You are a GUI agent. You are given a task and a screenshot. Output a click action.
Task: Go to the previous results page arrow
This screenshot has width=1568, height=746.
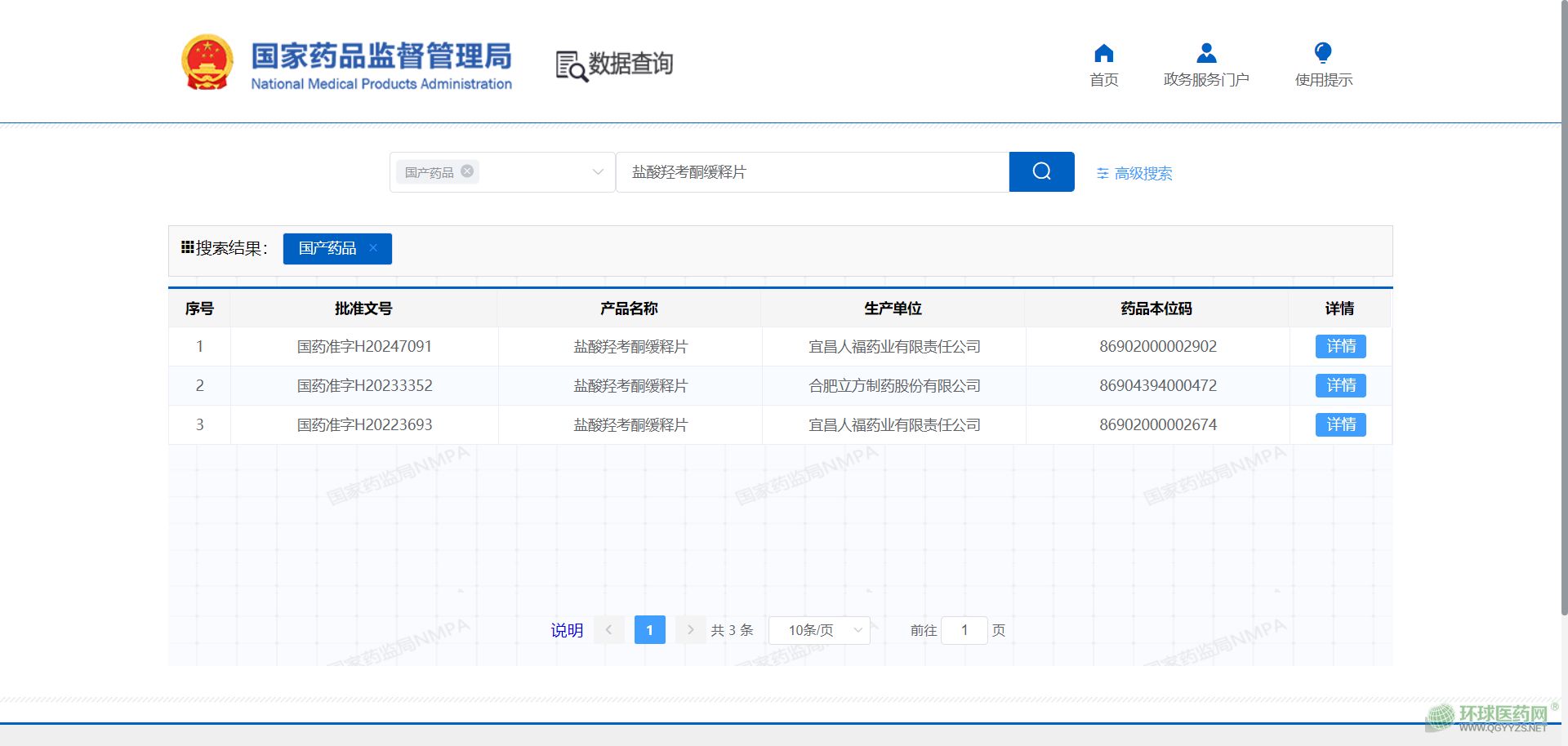[608, 630]
